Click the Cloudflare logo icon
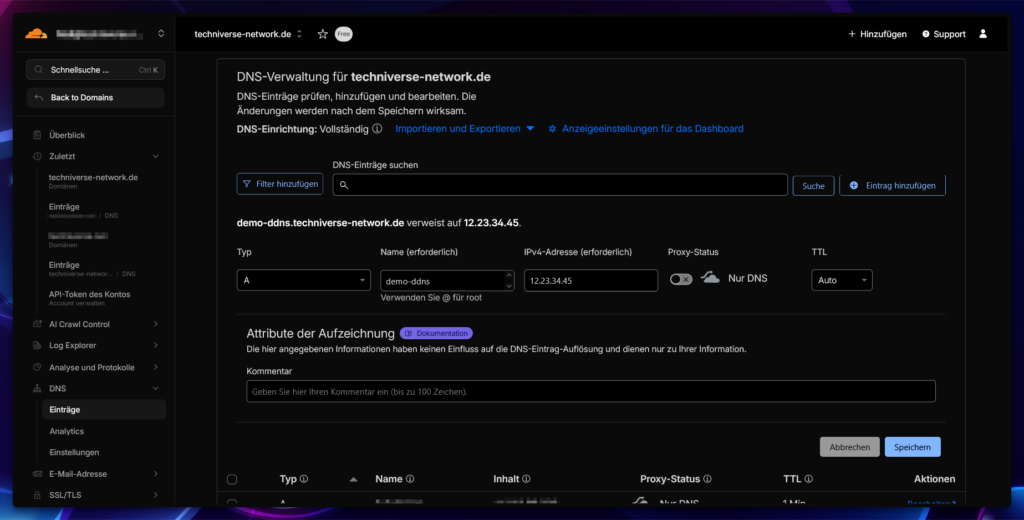Viewport: 1024px width, 520px height. tap(37, 33)
